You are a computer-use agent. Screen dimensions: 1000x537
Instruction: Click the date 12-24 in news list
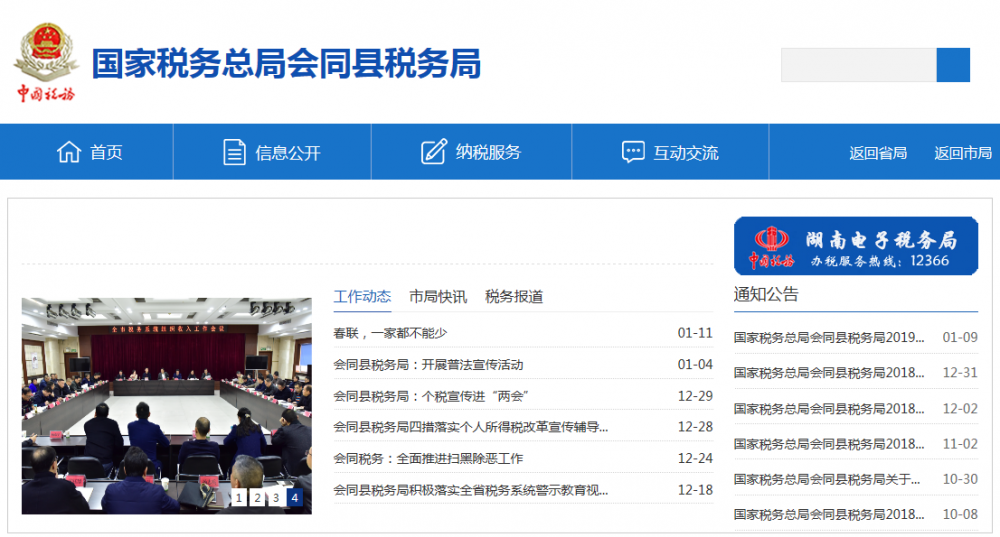[695, 459]
